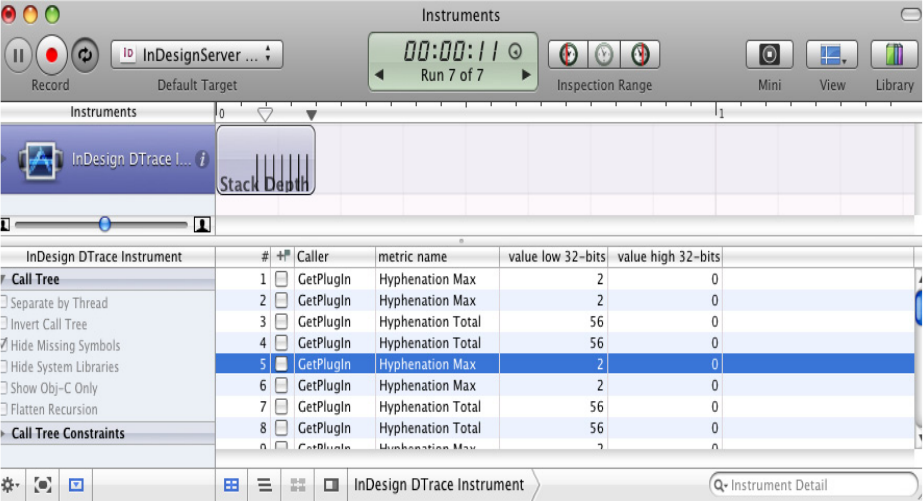Open the InDesignServer target dropdown
This screenshot has width=923, height=501.
click(197, 55)
